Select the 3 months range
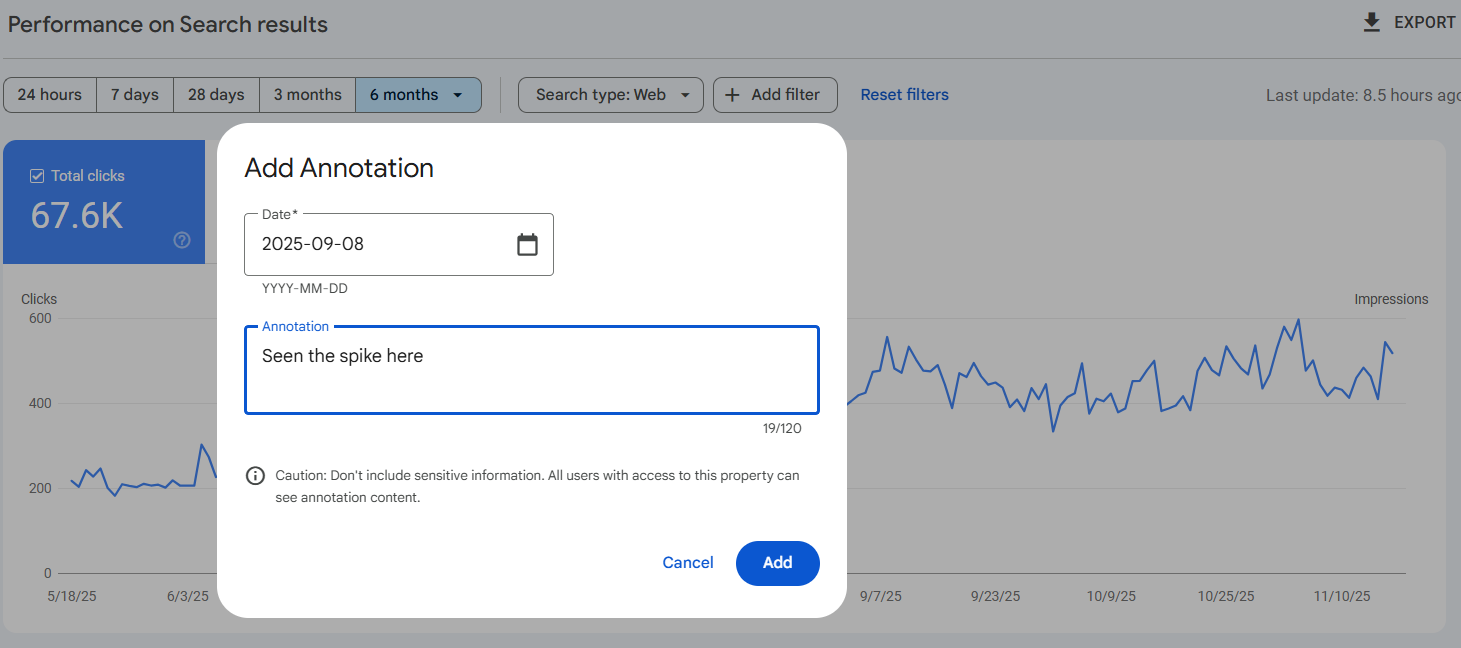This screenshot has width=1461, height=648. pyautogui.click(x=308, y=95)
